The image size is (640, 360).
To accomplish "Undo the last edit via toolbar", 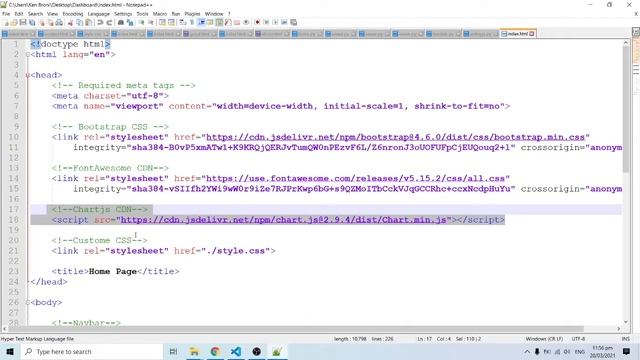I will click(100, 22).
